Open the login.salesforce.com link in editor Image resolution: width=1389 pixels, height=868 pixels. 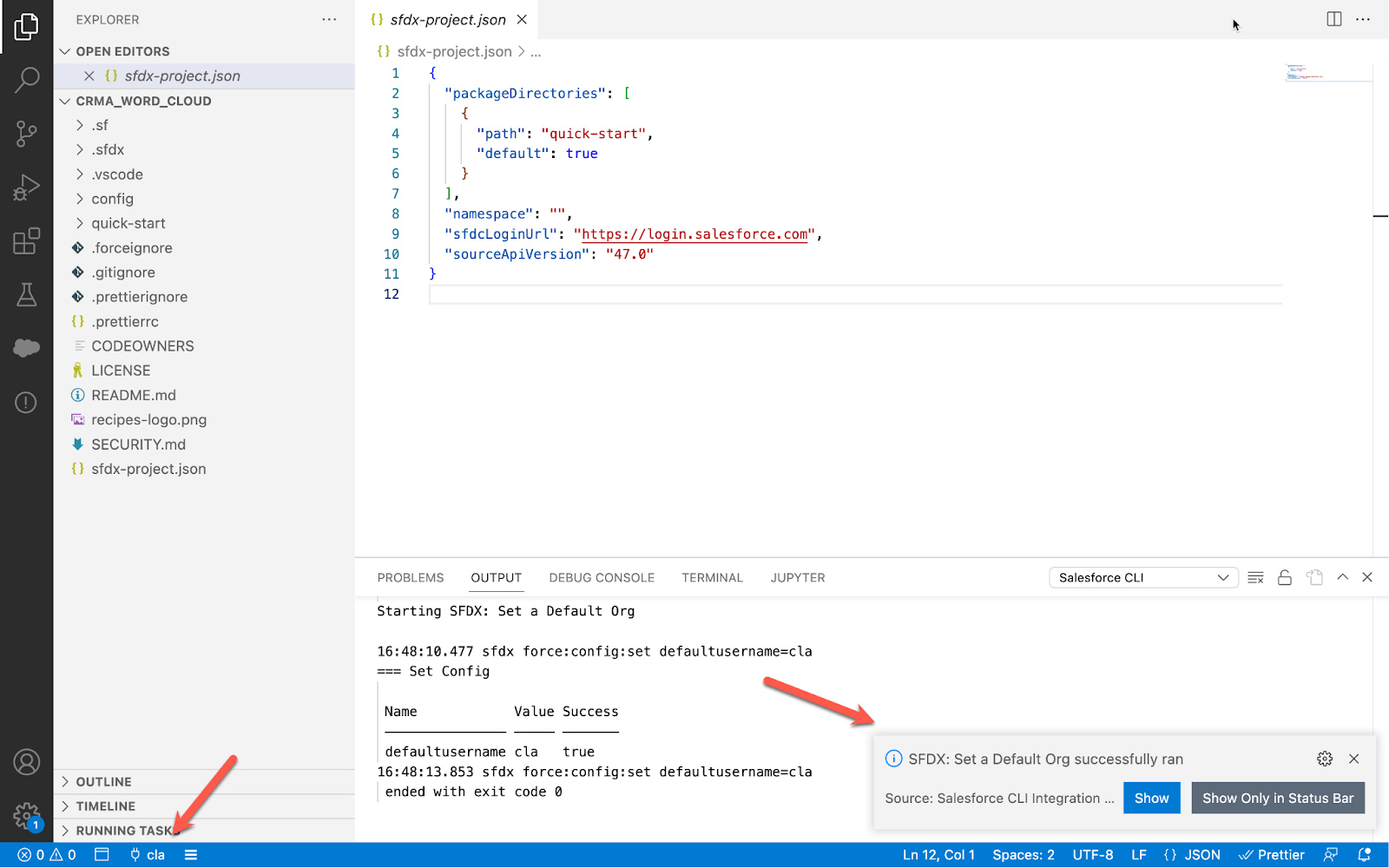tap(694, 234)
